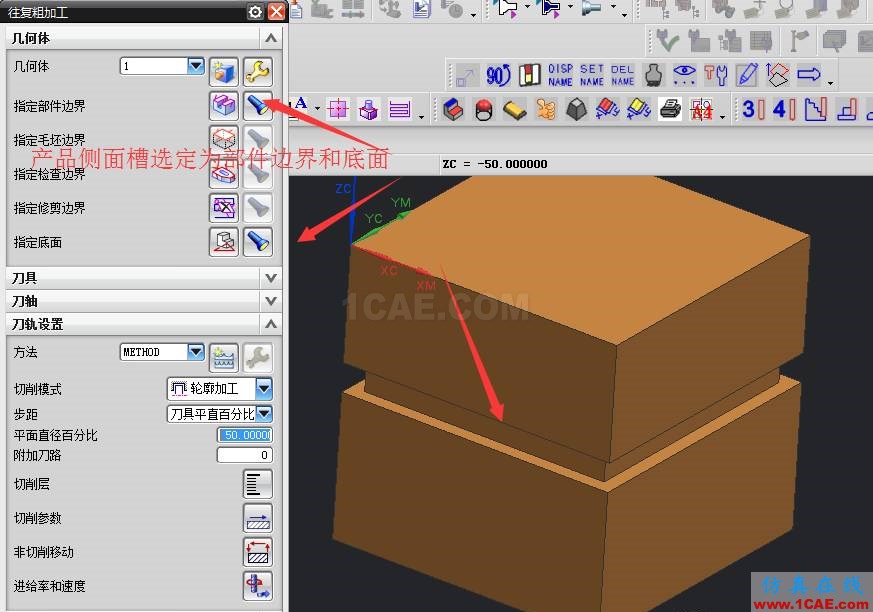Image resolution: width=873 pixels, height=612 pixels.
Task: Collapse the 刀轨设置 section
Action: coord(271,324)
